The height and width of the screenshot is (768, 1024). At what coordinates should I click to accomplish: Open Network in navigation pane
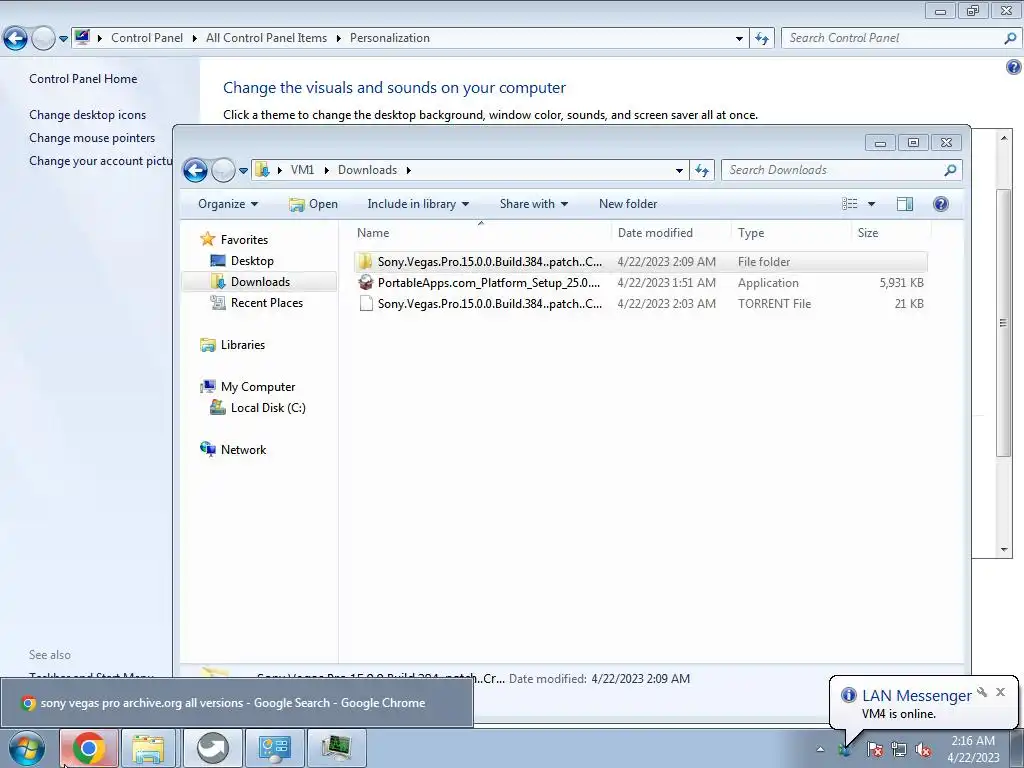tap(243, 449)
